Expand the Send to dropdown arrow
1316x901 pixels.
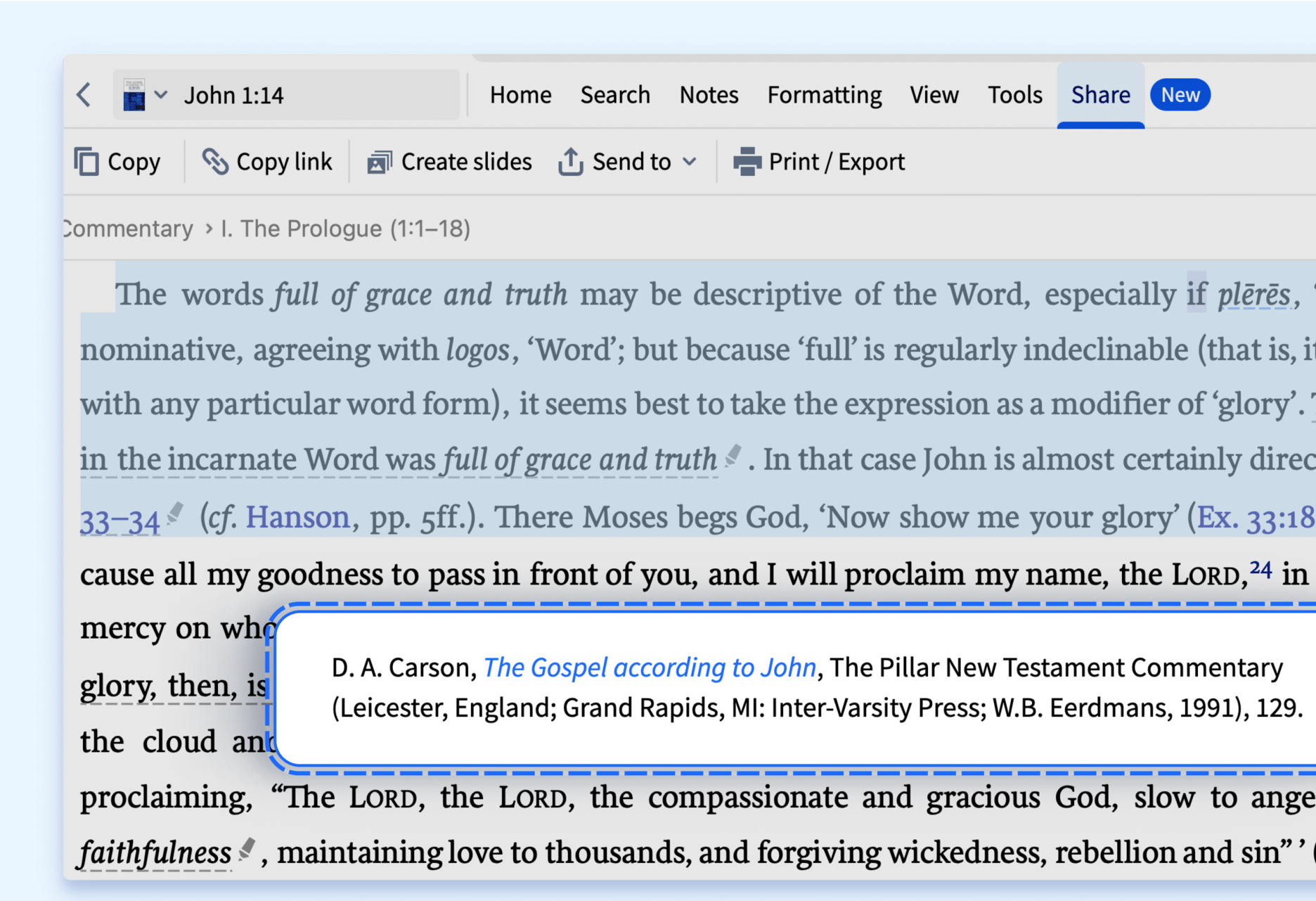[690, 162]
